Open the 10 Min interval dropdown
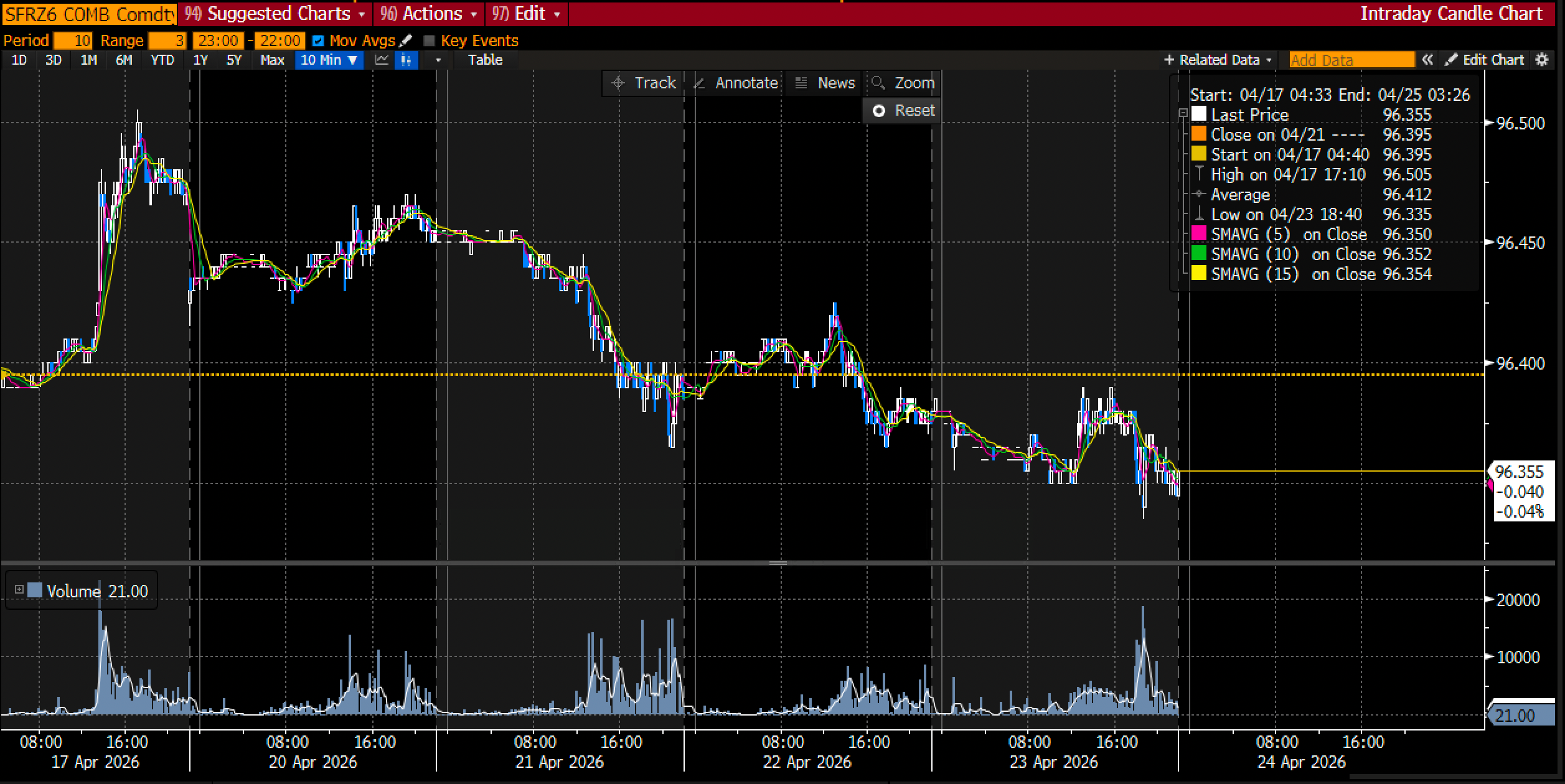 [x=329, y=60]
